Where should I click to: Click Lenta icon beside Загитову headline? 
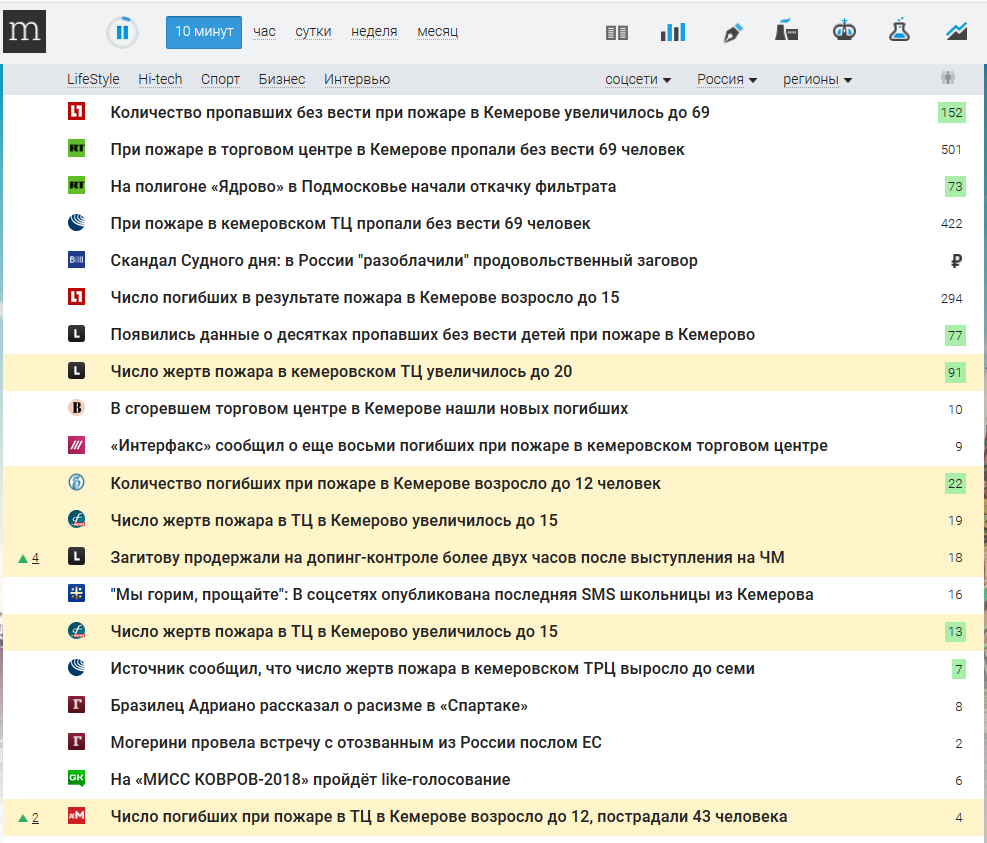[77, 557]
